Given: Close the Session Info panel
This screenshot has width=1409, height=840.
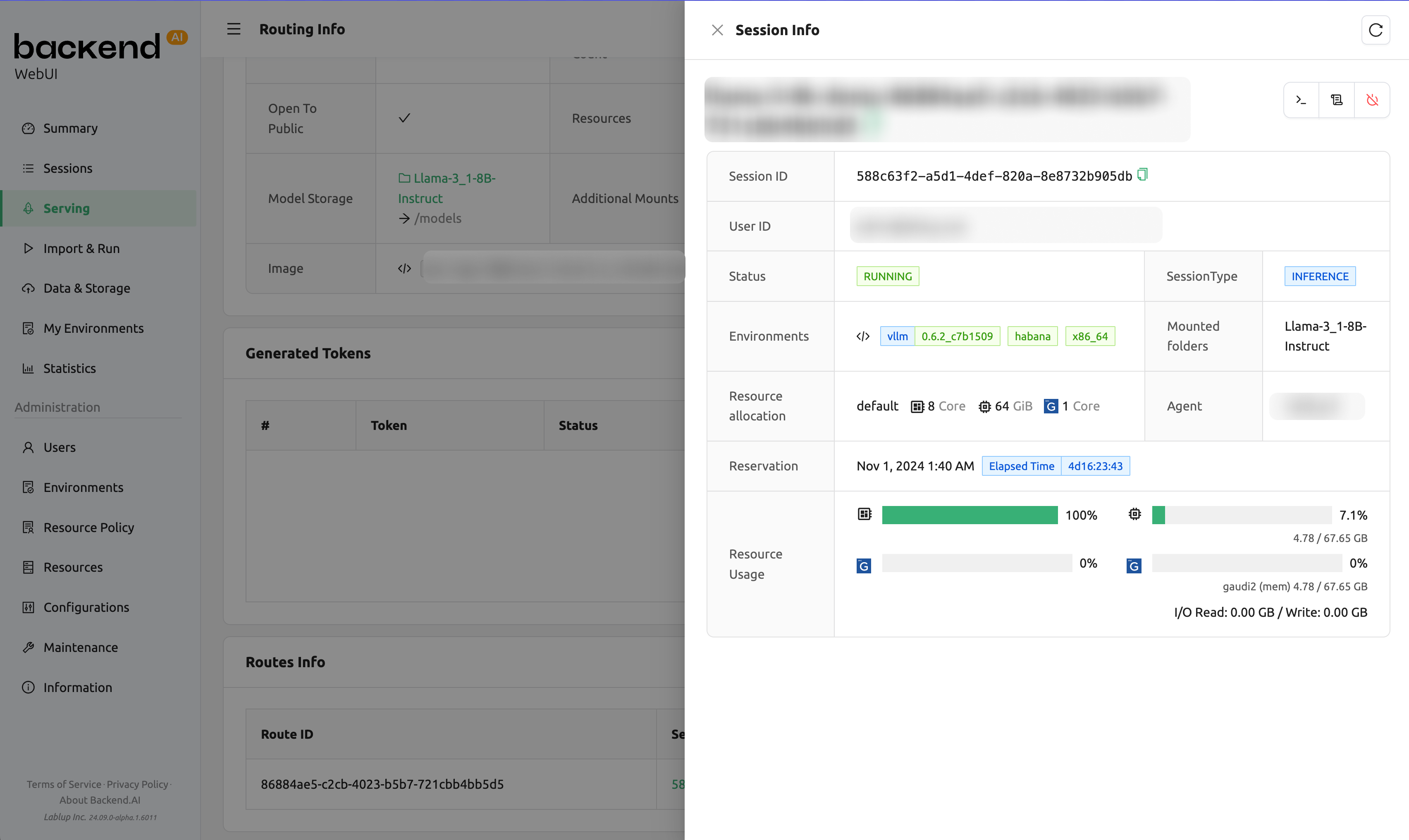Looking at the screenshot, I should 717,30.
